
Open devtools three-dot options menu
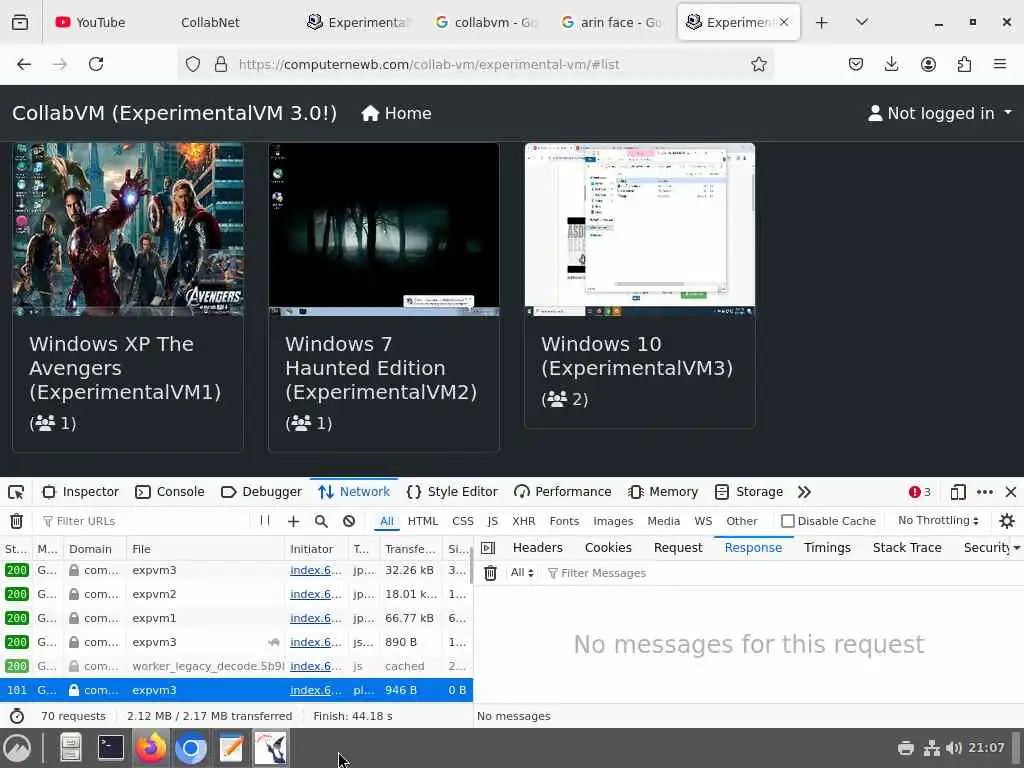click(x=985, y=492)
